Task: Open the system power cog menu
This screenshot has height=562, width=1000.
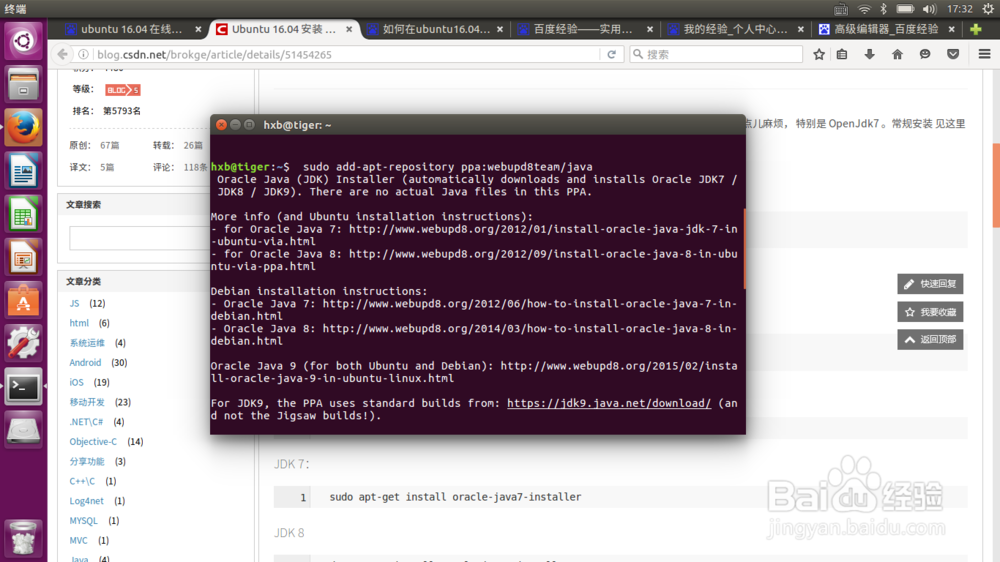Action: pyautogui.click(x=988, y=9)
